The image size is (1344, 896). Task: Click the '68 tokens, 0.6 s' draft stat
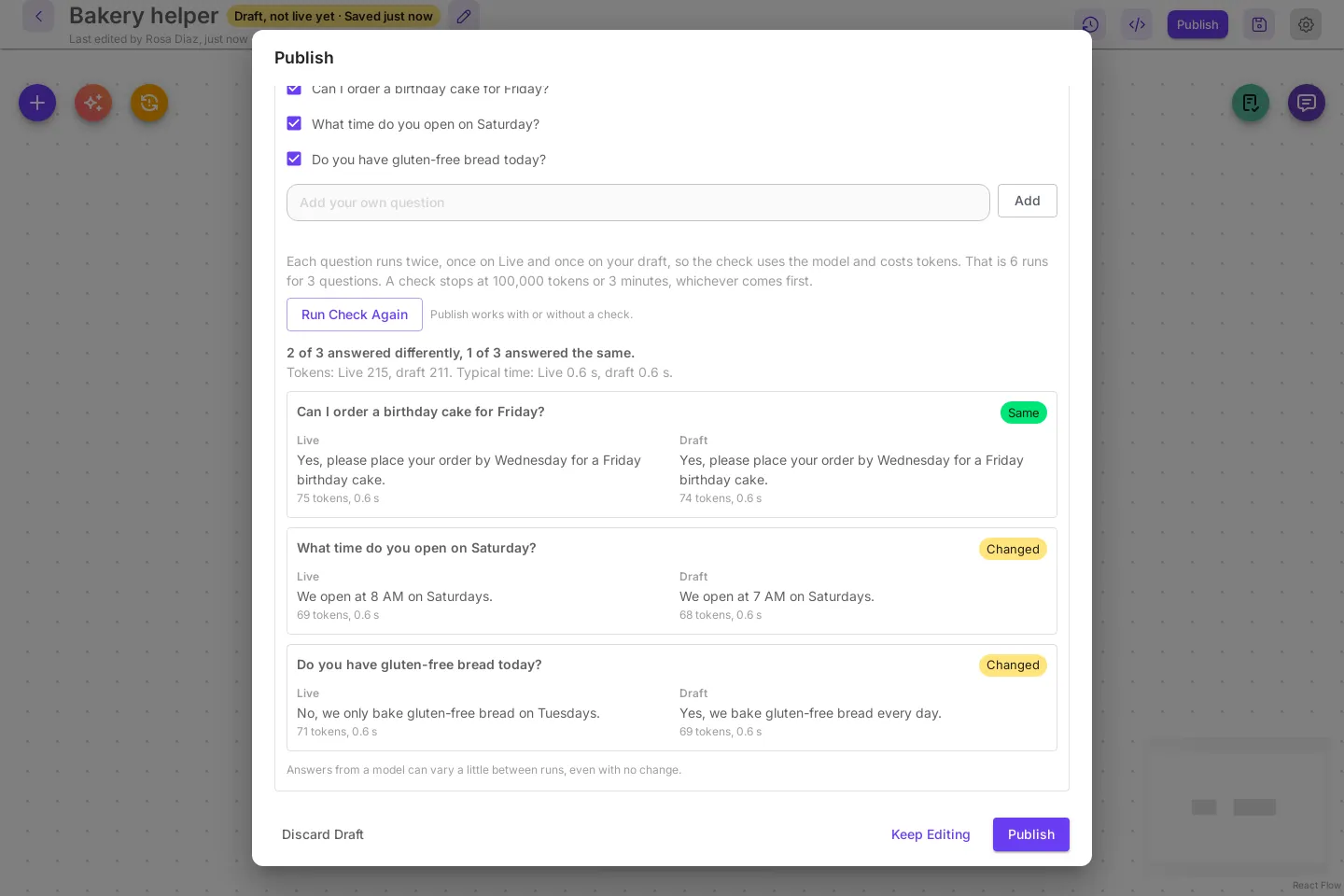tap(721, 615)
